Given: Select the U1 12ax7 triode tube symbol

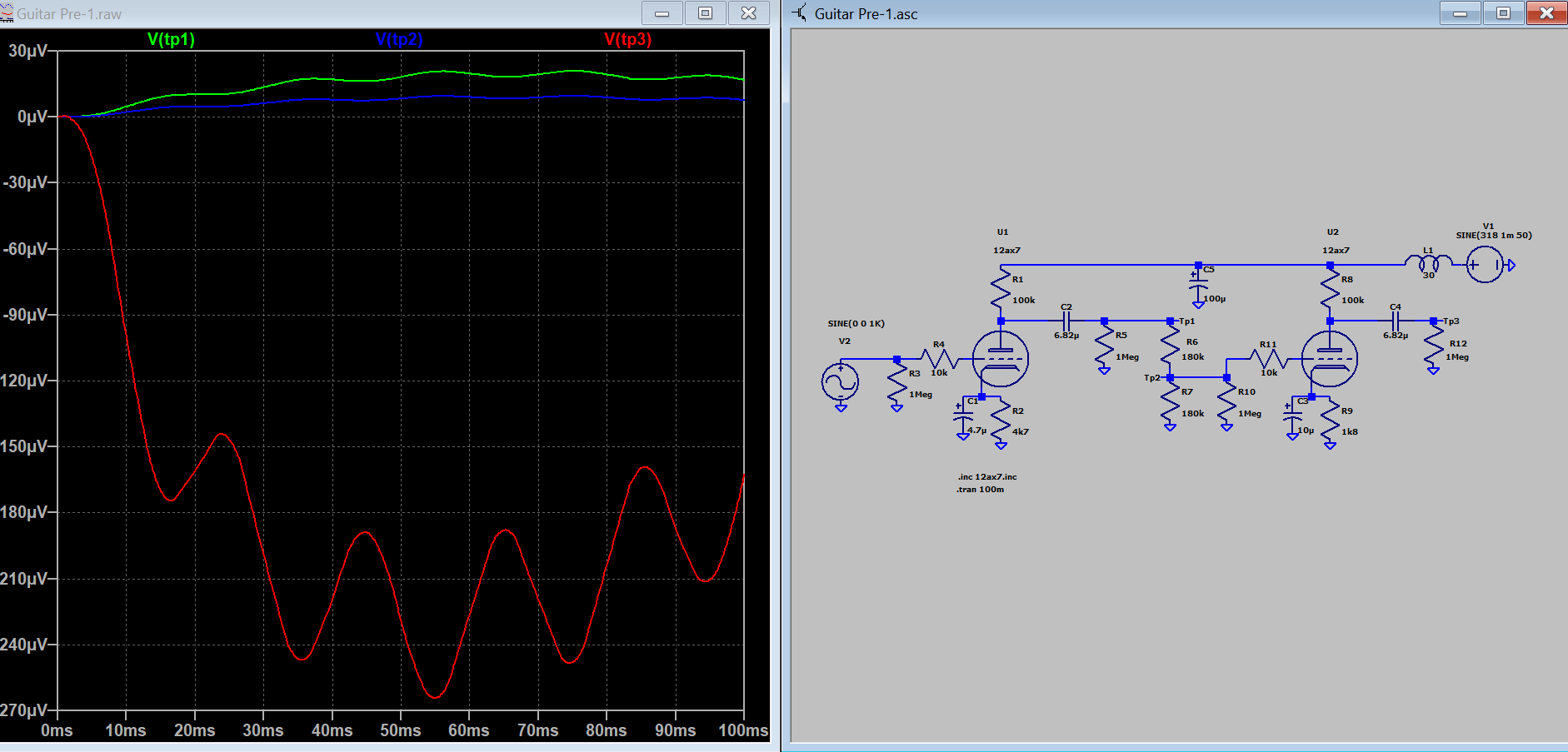Looking at the screenshot, I should point(1000,359).
